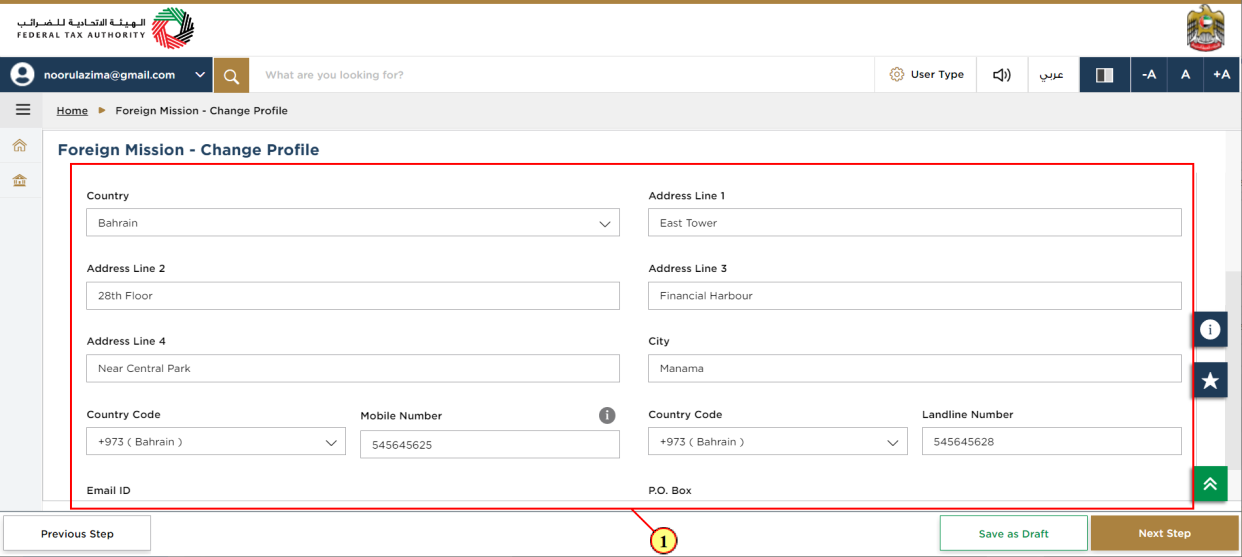This screenshot has height=557, width=1242.
Task: Click the Address Line 2 field
Action: pos(353,296)
